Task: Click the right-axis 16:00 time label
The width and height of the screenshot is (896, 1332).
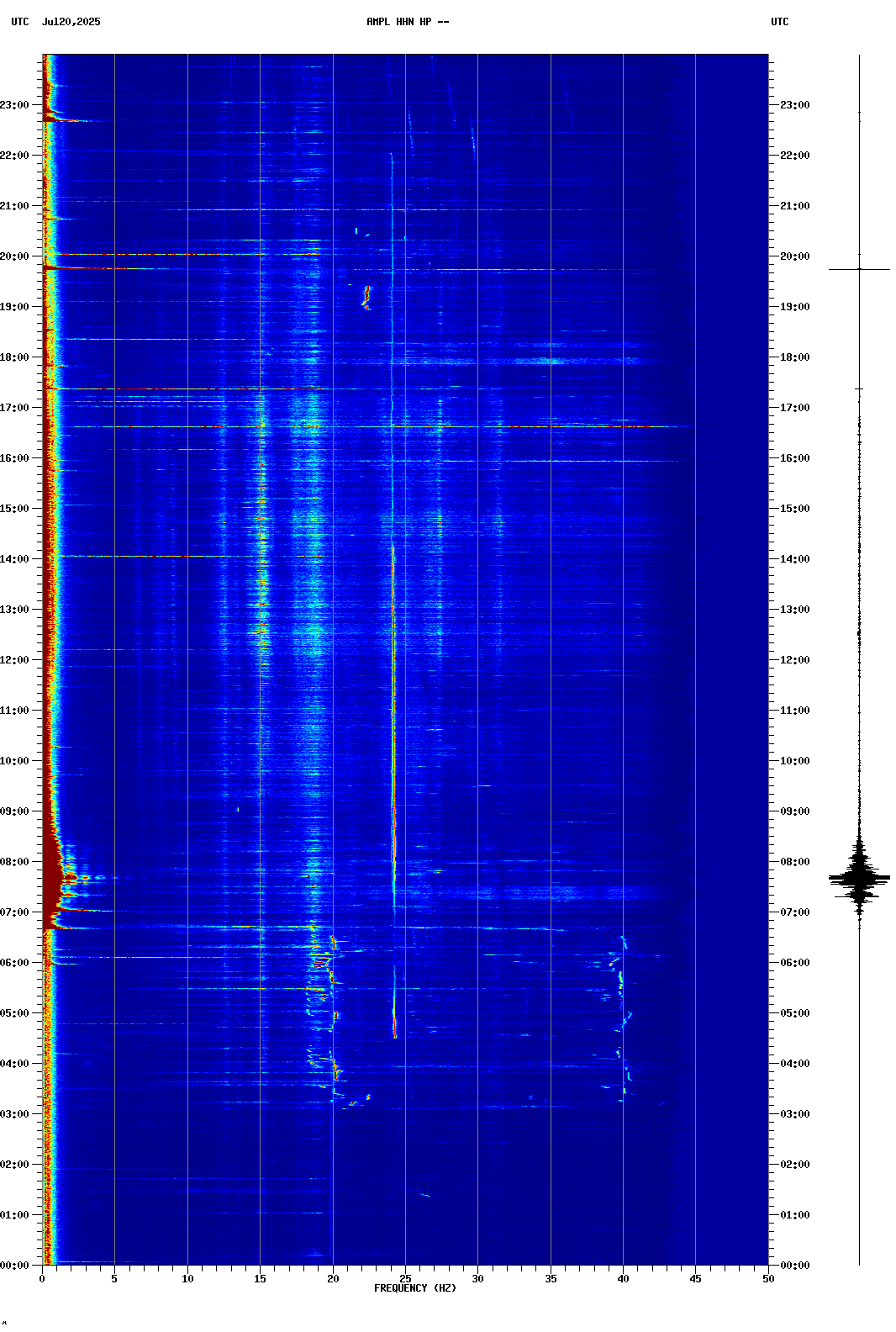Action: (795, 458)
